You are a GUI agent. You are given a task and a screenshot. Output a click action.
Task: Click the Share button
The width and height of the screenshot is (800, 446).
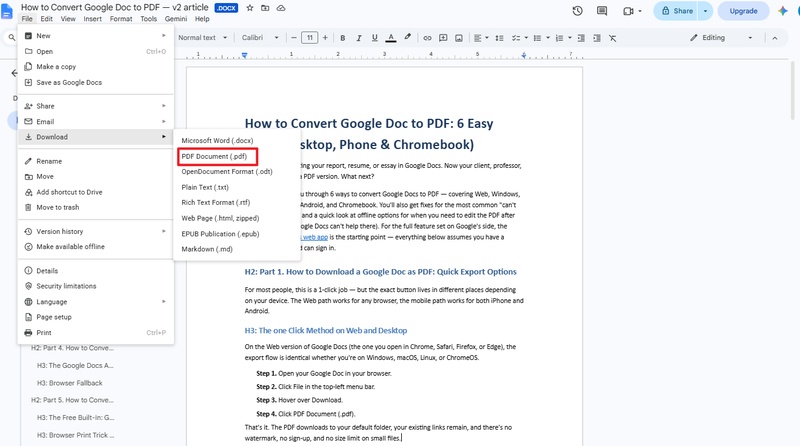point(677,11)
